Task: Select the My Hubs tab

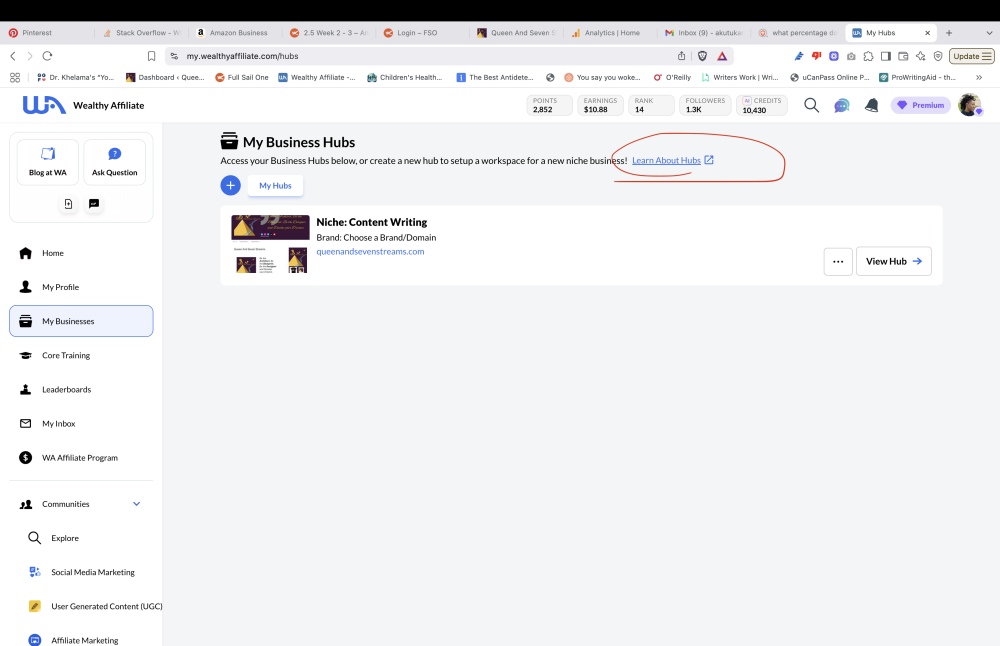Action: click(276, 186)
